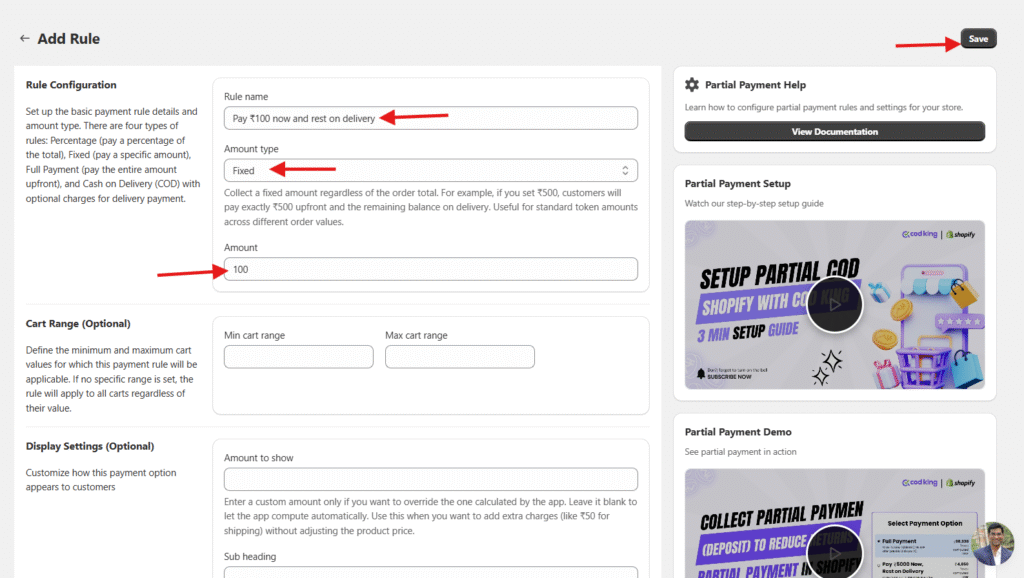Open View Documentation
Viewport: 1024px width, 578px height.
click(x=834, y=132)
